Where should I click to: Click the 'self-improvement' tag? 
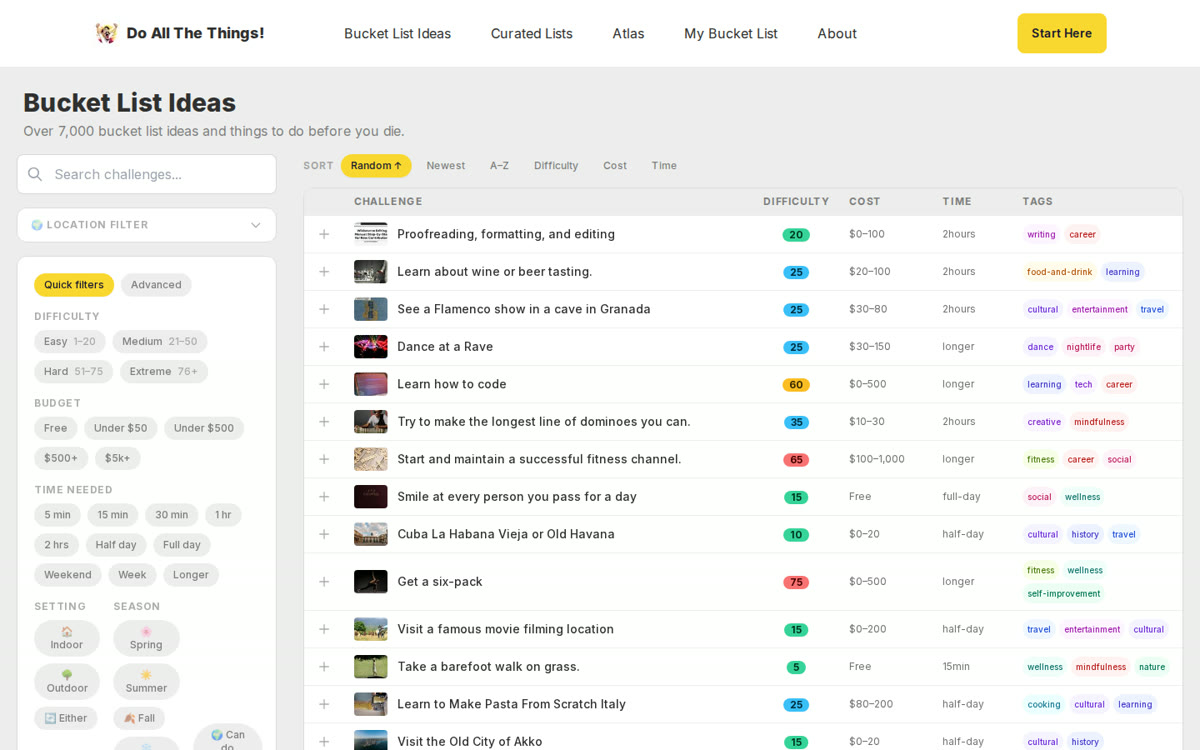coord(1064,593)
